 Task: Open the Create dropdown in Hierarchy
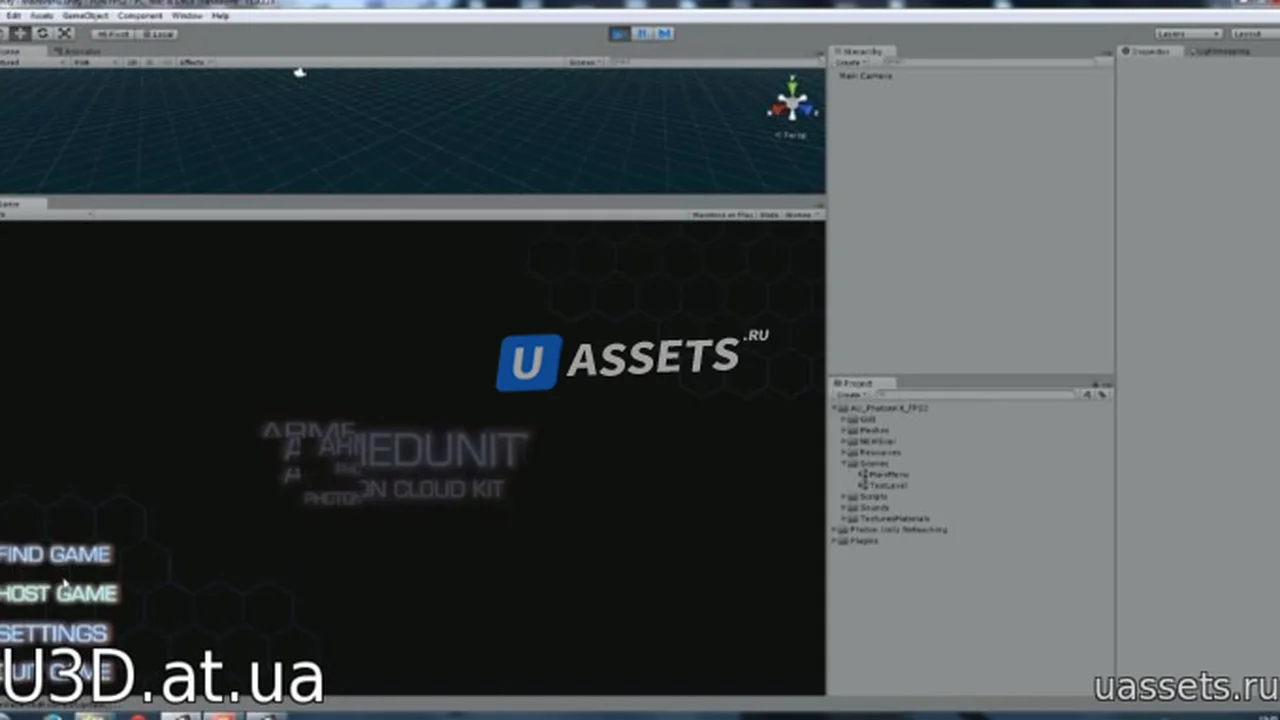[x=849, y=62]
